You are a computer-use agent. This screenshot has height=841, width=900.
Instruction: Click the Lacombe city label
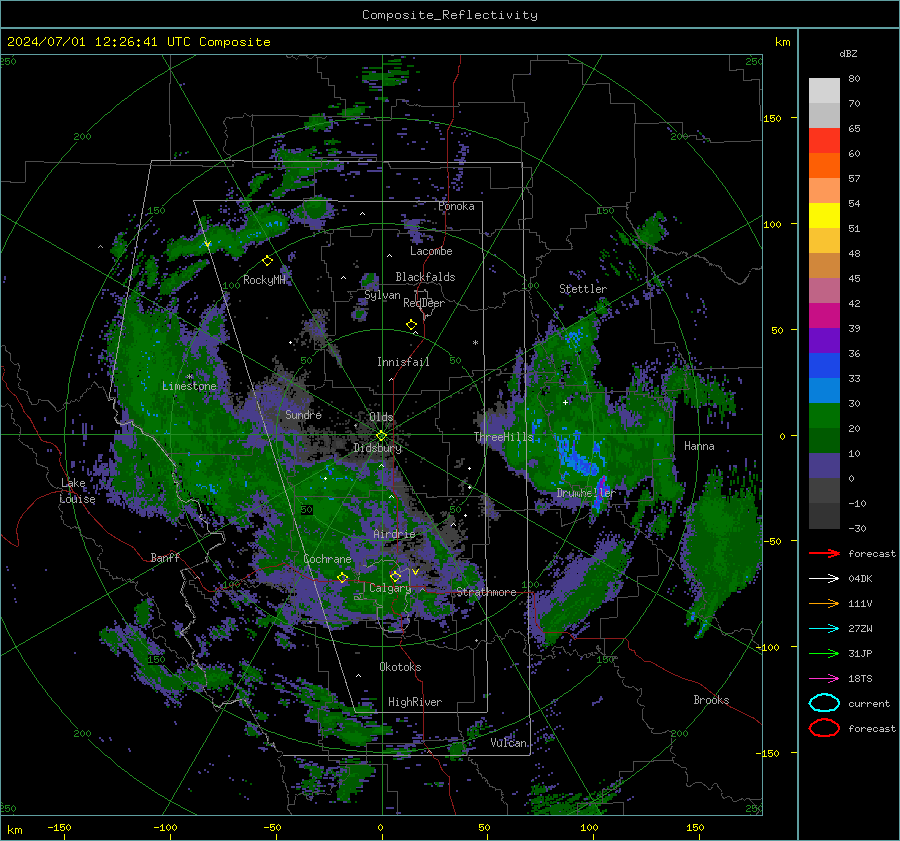coord(431,251)
